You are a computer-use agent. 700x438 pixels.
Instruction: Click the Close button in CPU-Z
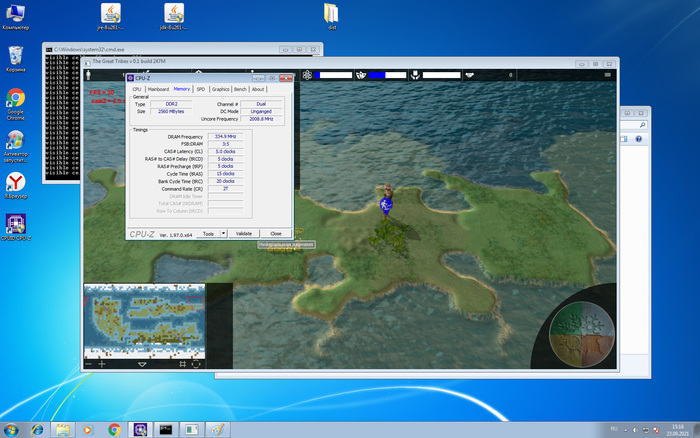(x=275, y=233)
